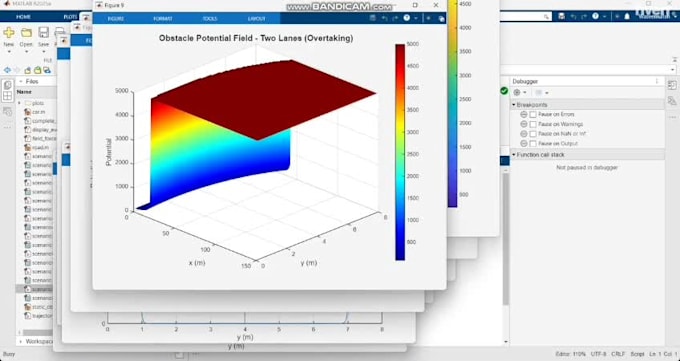This screenshot has width=680, height=361.
Task: Collapse the Function call stack section
Action: tap(514, 154)
